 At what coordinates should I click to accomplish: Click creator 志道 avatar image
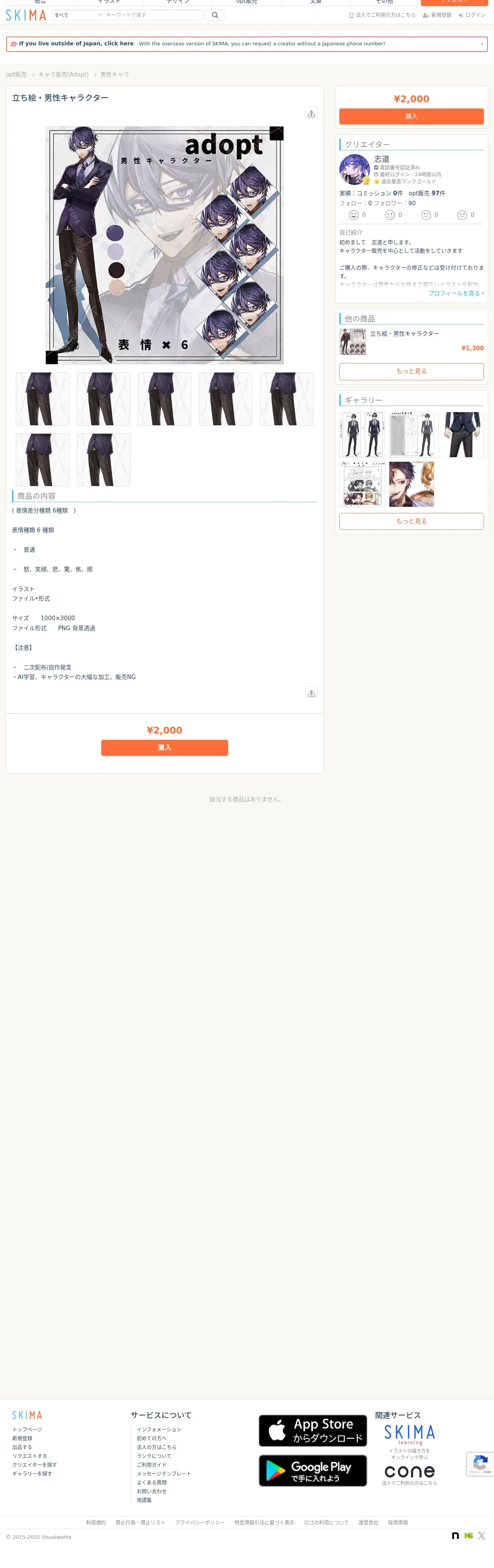click(354, 169)
